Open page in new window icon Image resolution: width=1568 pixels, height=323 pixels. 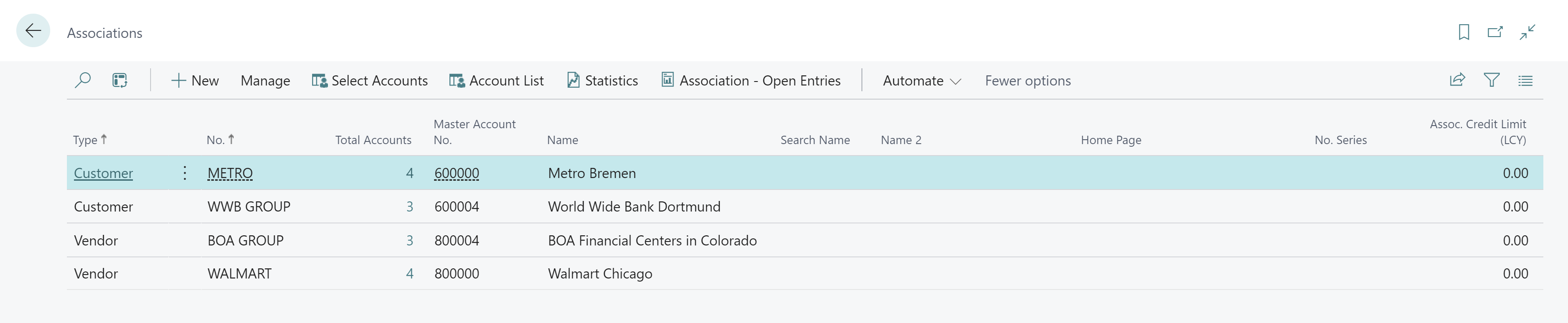point(1495,32)
